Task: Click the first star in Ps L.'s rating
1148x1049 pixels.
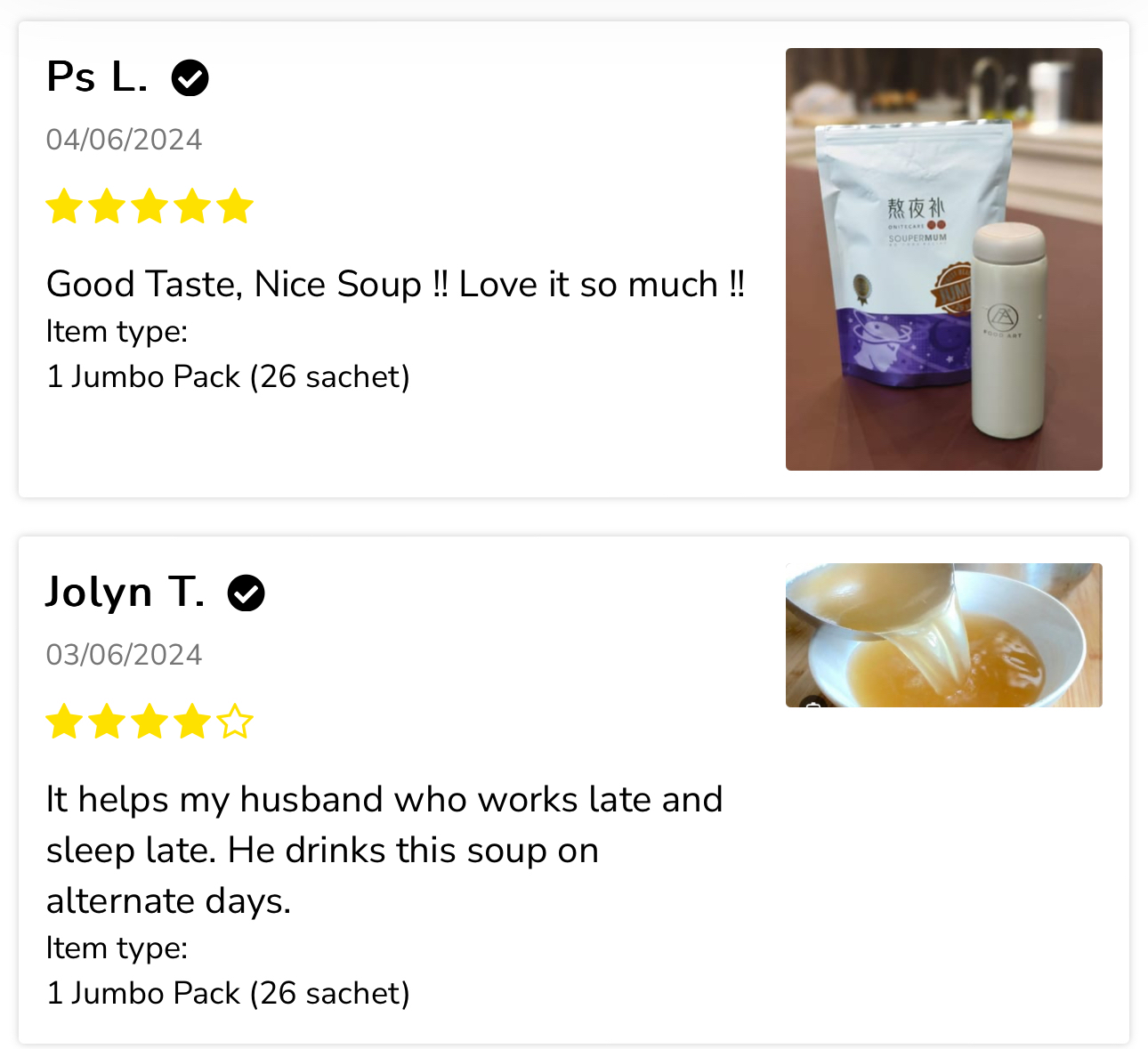Action: (64, 206)
